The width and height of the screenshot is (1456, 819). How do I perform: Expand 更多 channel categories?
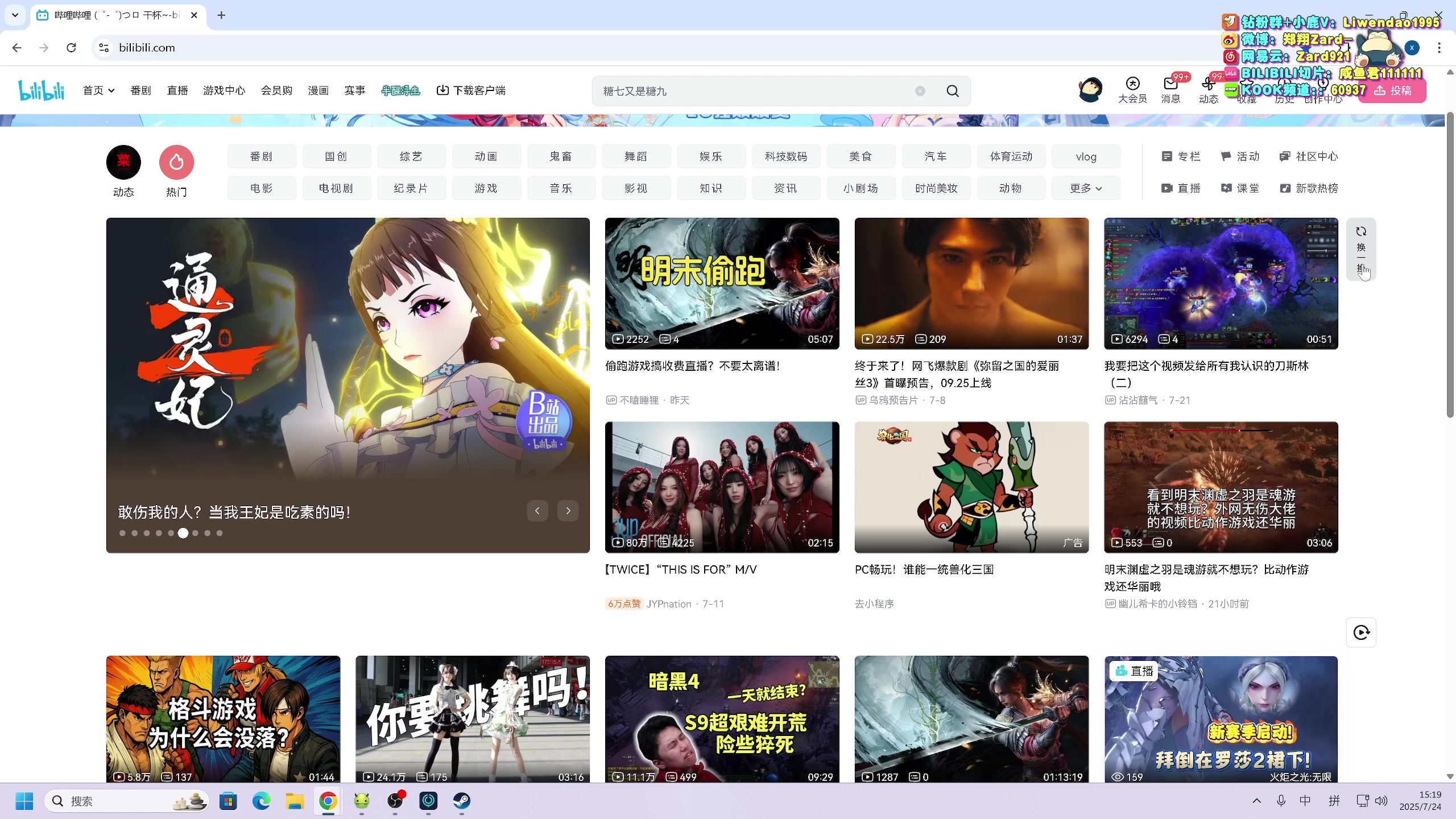pyautogui.click(x=1086, y=188)
